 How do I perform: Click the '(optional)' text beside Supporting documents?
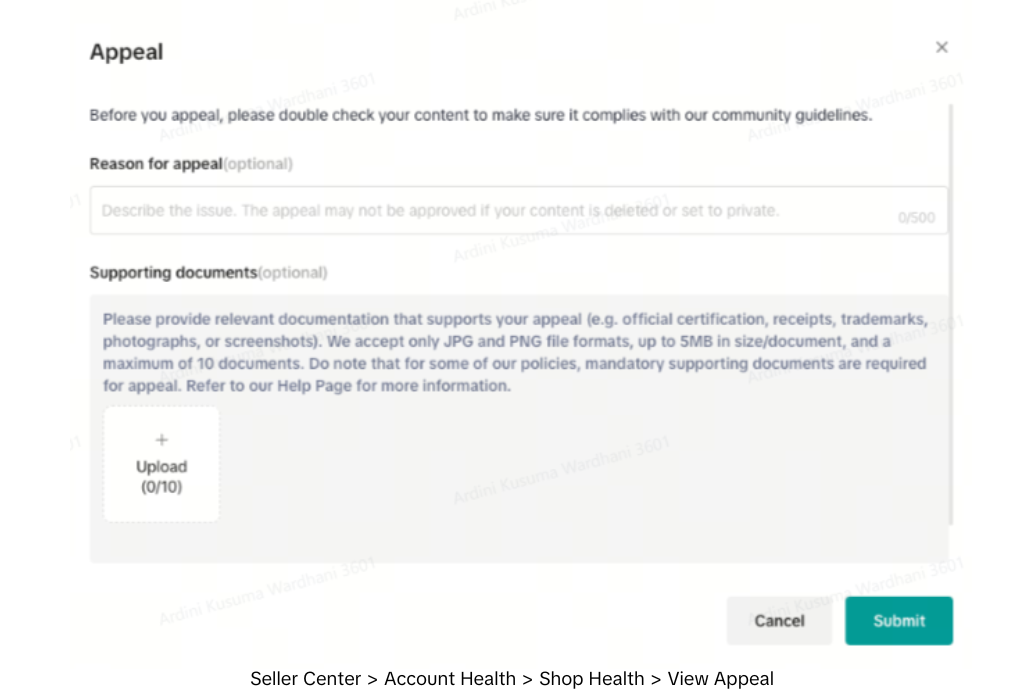(293, 272)
